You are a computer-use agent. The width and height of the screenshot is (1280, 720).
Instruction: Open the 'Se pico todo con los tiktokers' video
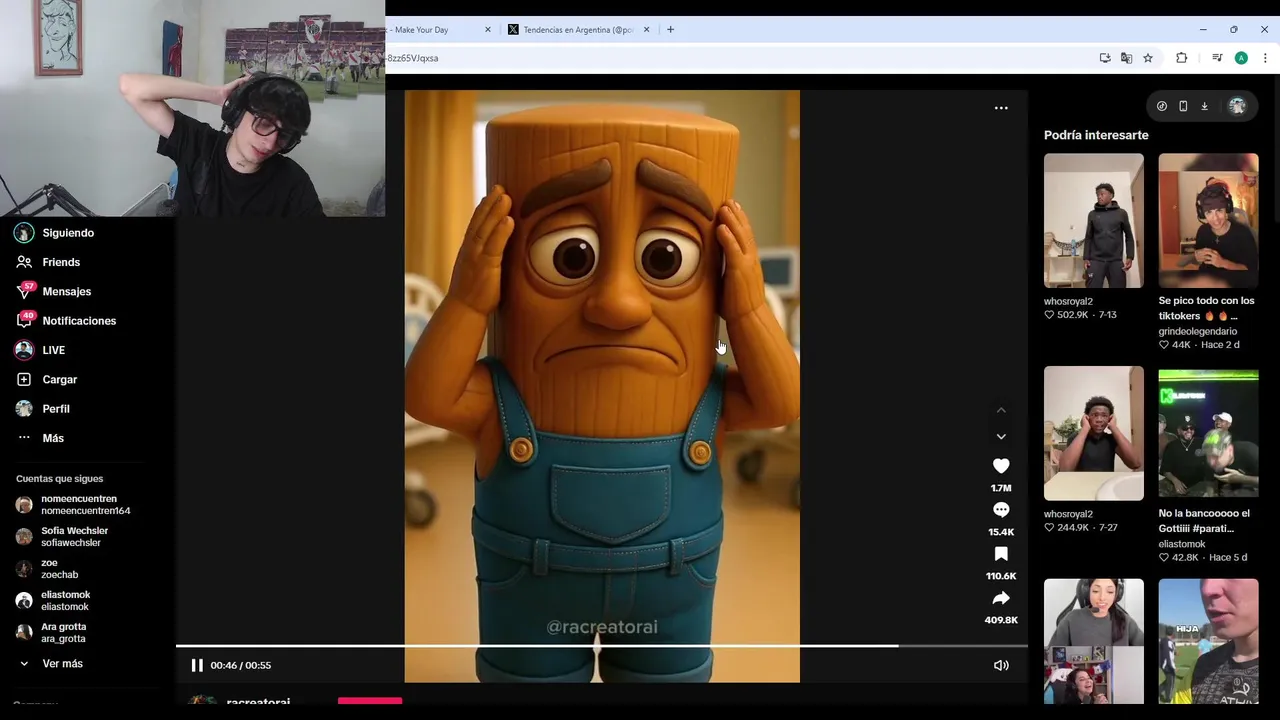pos(1208,220)
